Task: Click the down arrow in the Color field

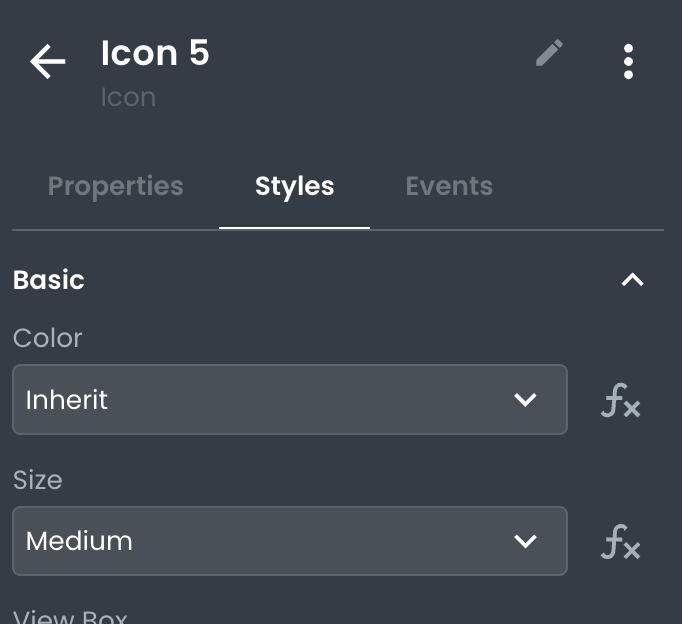Action: pos(525,400)
